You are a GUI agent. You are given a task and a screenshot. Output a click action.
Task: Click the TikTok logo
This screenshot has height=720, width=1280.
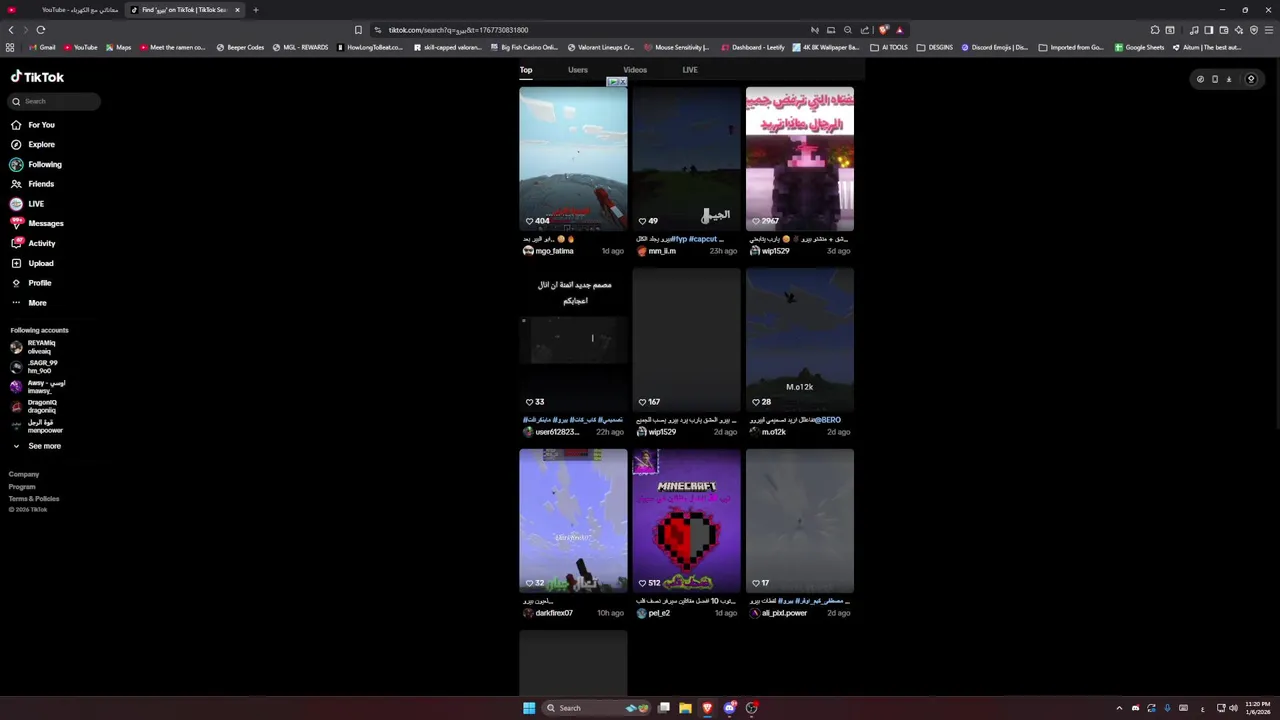point(37,77)
